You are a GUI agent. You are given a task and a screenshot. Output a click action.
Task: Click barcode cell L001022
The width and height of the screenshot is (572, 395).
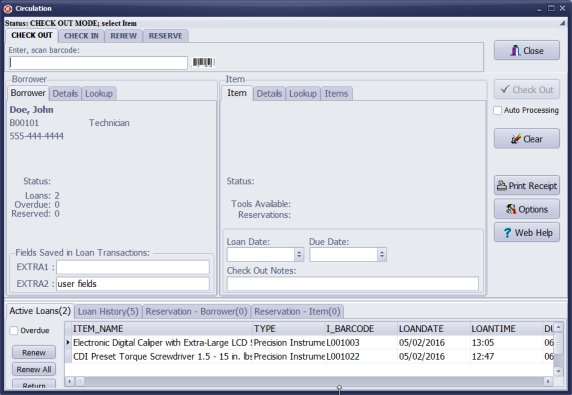click(x=362, y=356)
